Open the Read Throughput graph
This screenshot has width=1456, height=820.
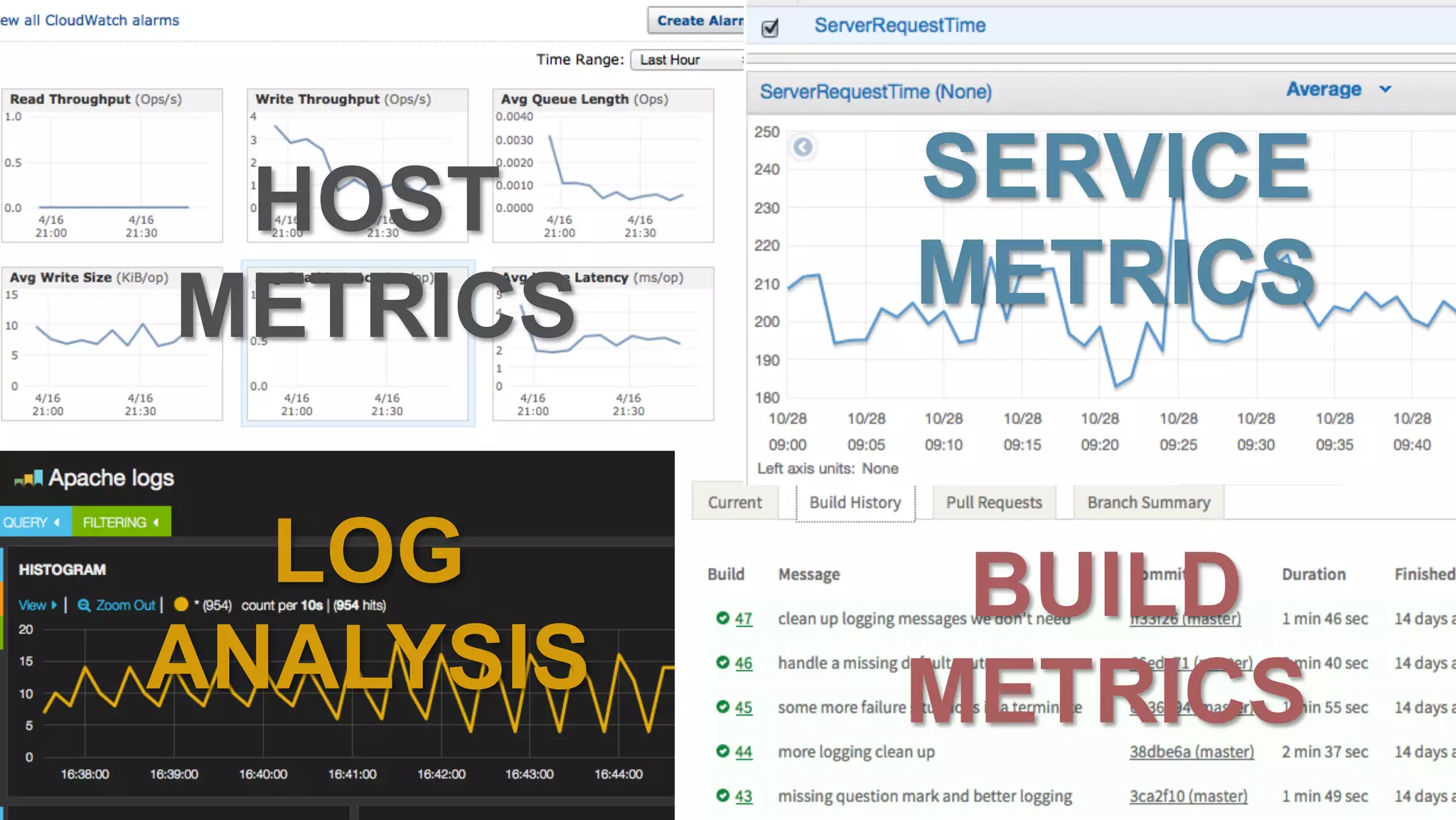pyautogui.click(x=112, y=165)
